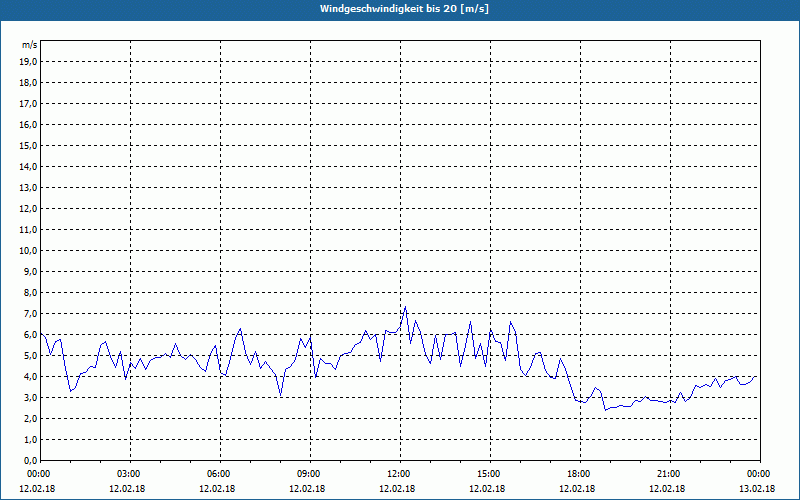The image size is (800, 500).
Task: Pick the '09:00' time axis label
Action: [x=310, y=474]
